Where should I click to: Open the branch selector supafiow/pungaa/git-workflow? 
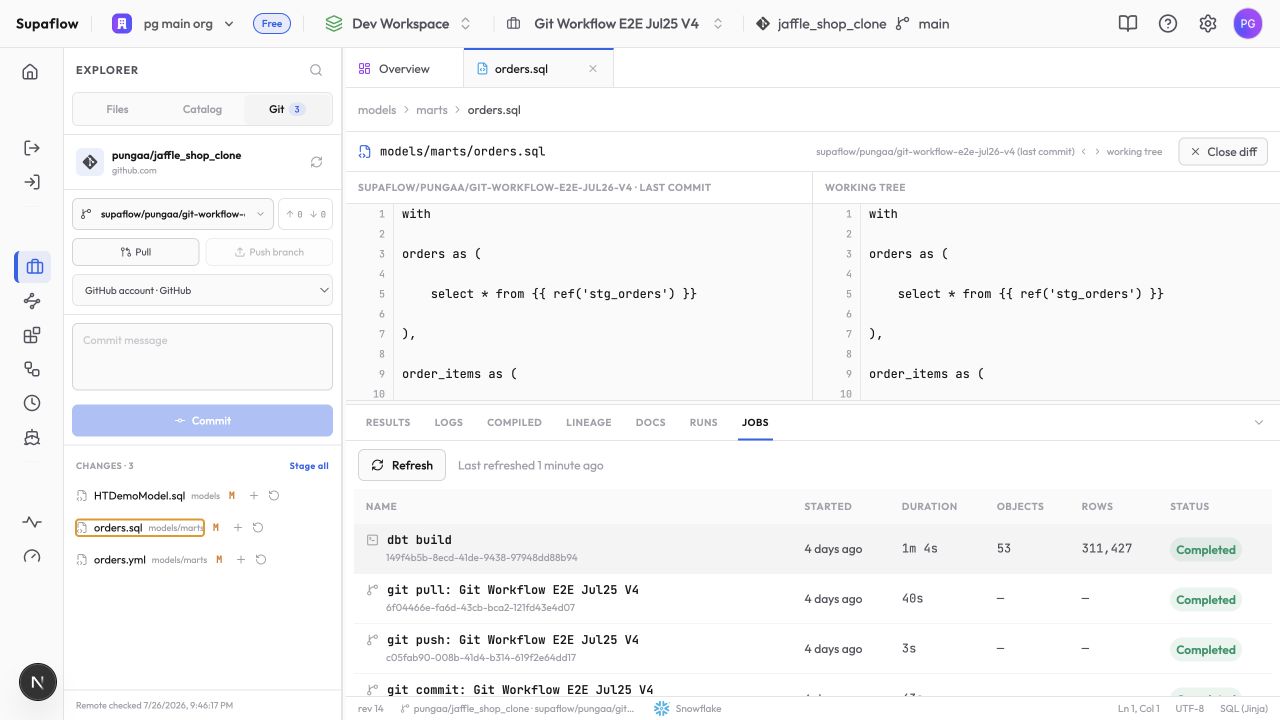pyautogui.click(x=173, y=214)
